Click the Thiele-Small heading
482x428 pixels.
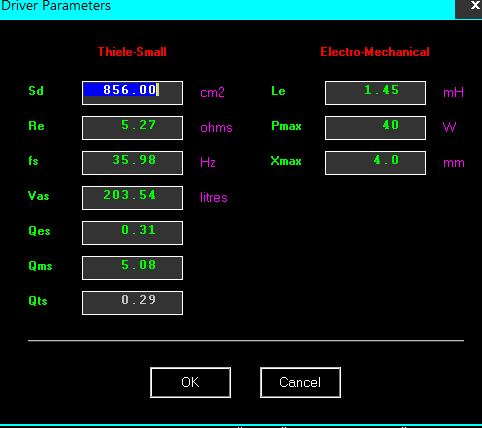point(132,52)
